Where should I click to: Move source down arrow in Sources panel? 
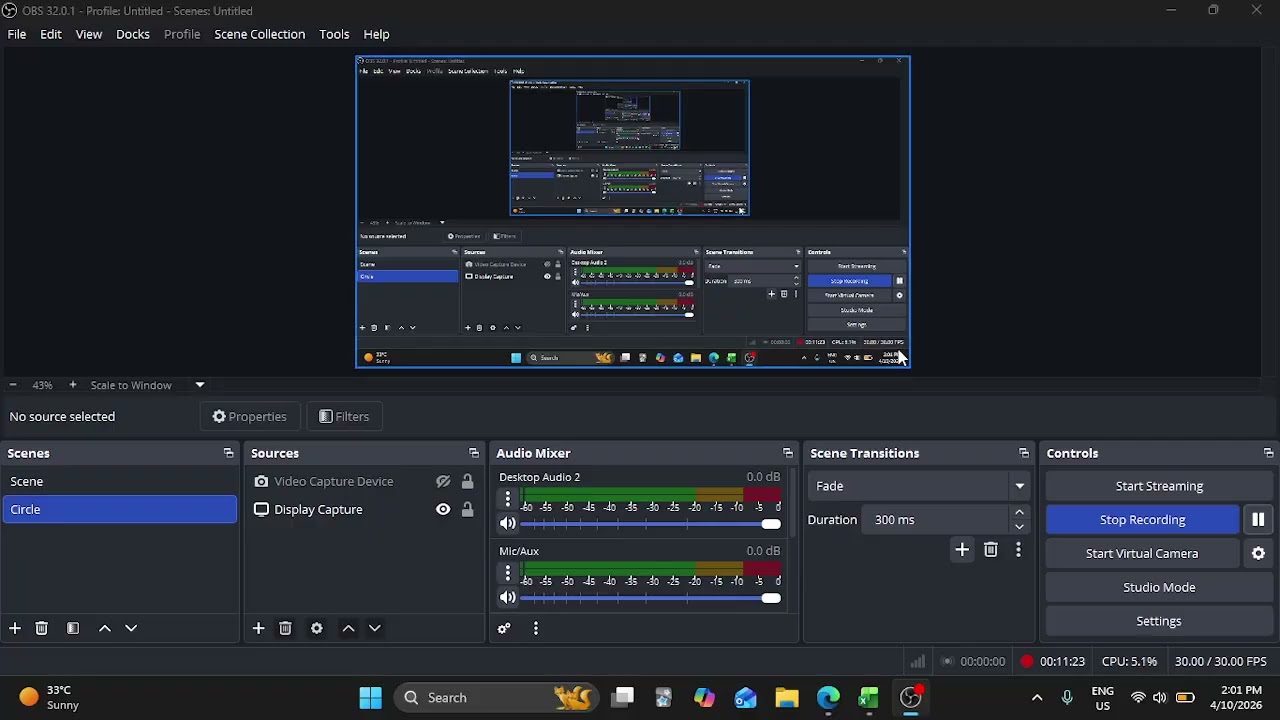375,628
